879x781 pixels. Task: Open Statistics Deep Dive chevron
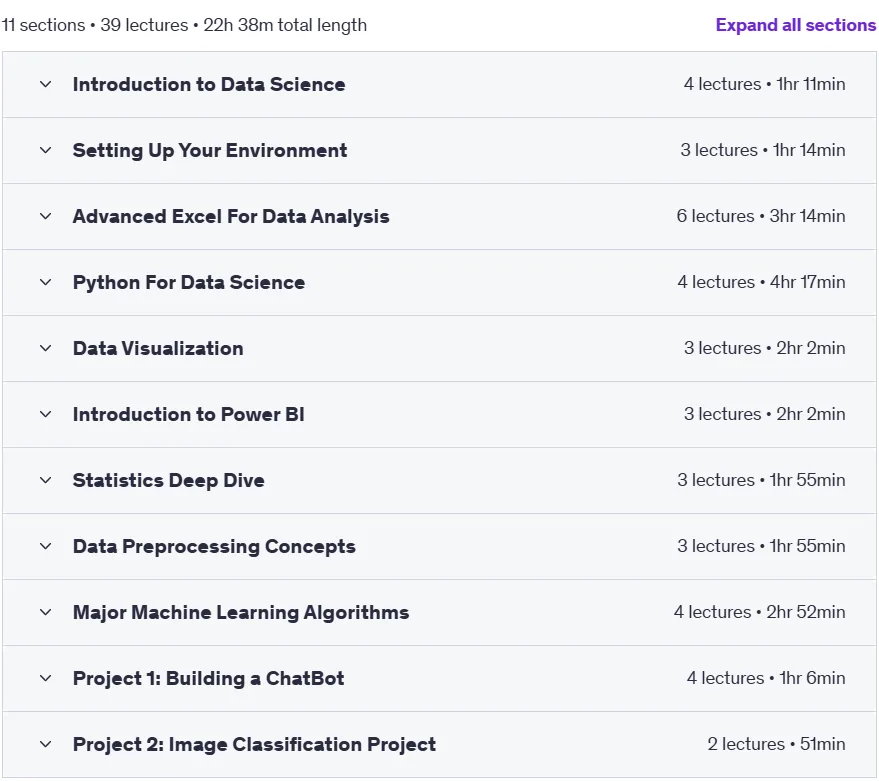tap(46, 480)
